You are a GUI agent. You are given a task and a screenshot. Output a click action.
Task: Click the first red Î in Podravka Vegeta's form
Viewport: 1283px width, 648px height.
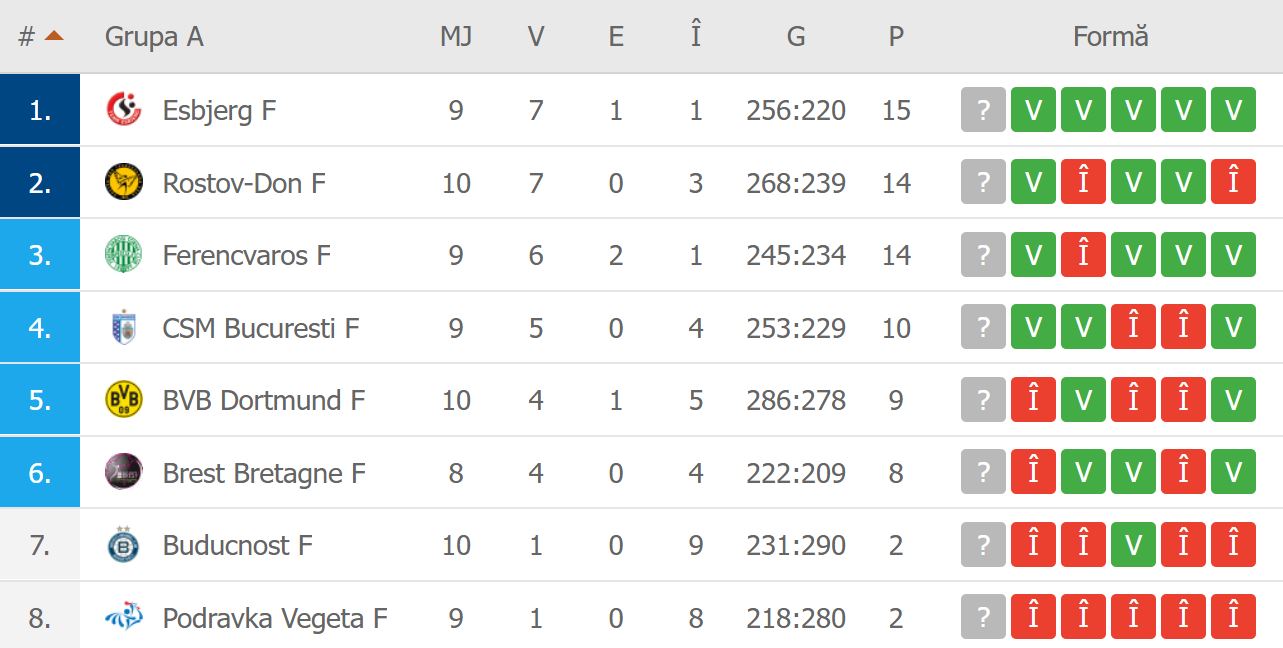click(1033, 617)
